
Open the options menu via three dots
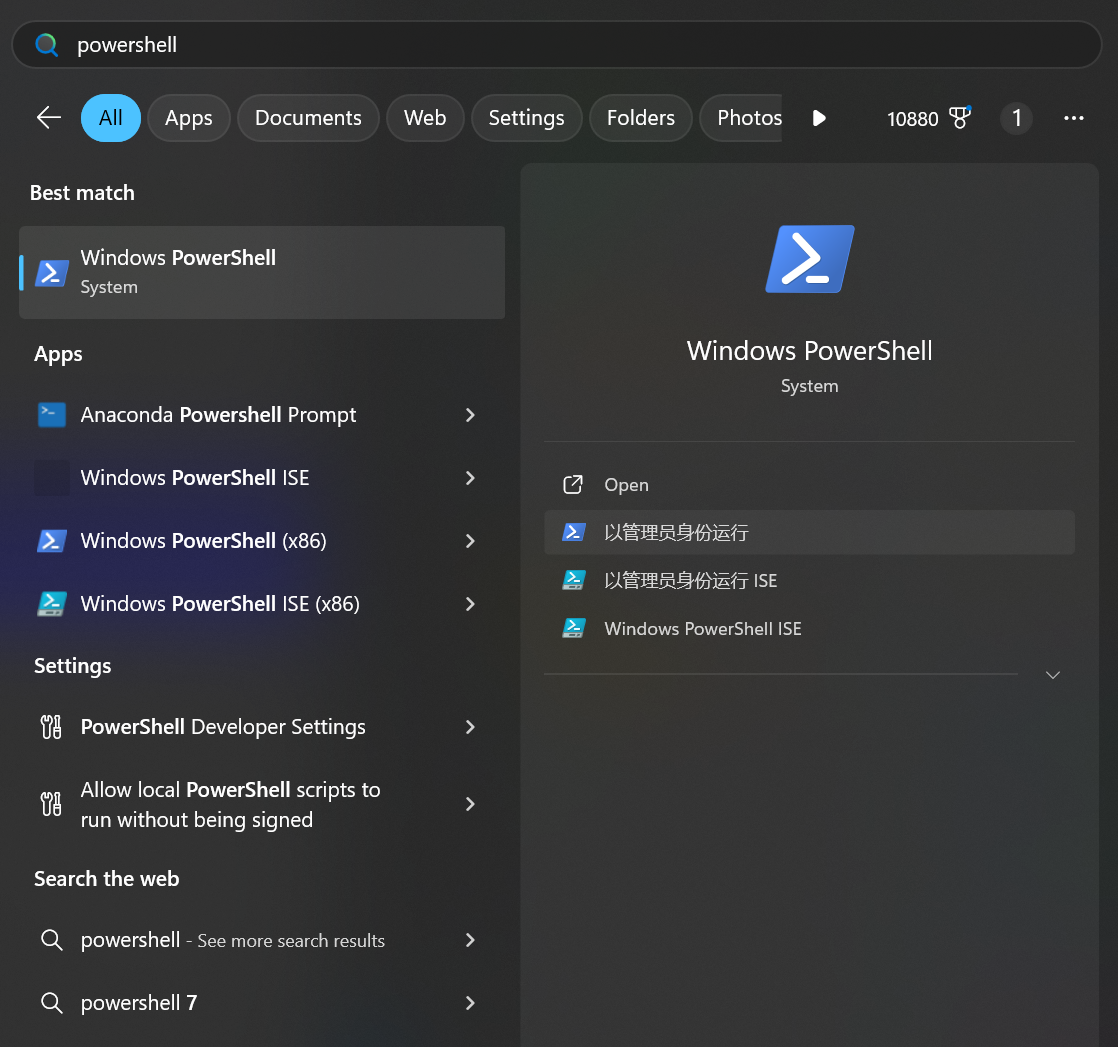point(1073,118)
